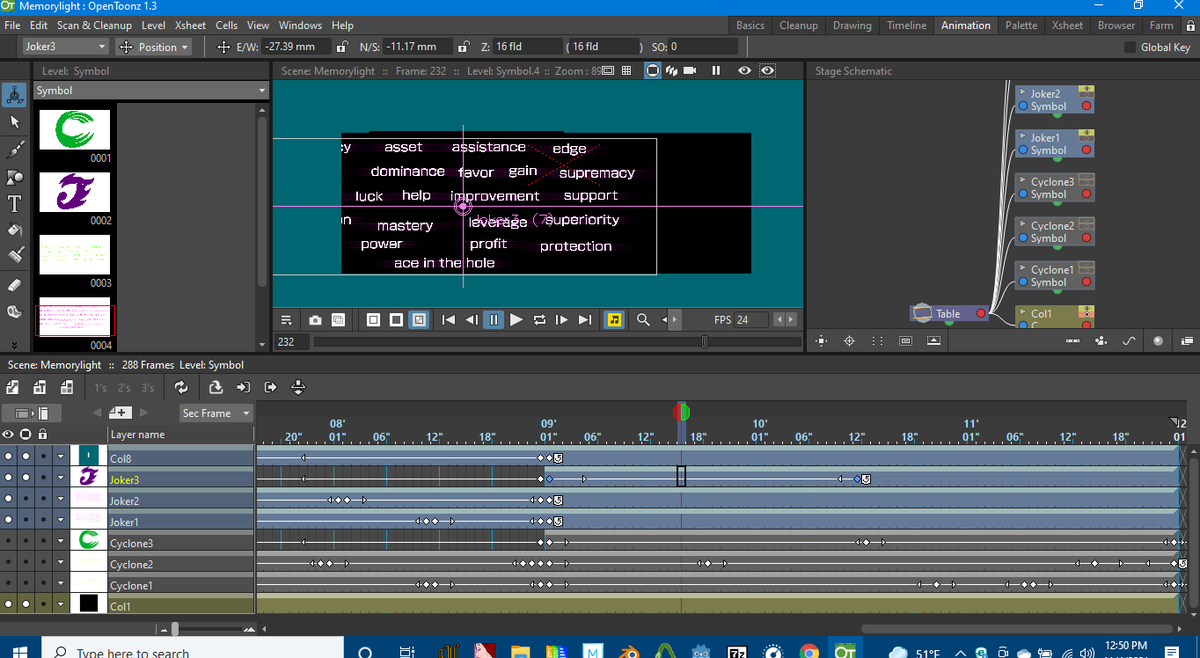Screen dimensions: 1200x658
Task: Expand more tools at toolbar bottom
Action: 14,344
